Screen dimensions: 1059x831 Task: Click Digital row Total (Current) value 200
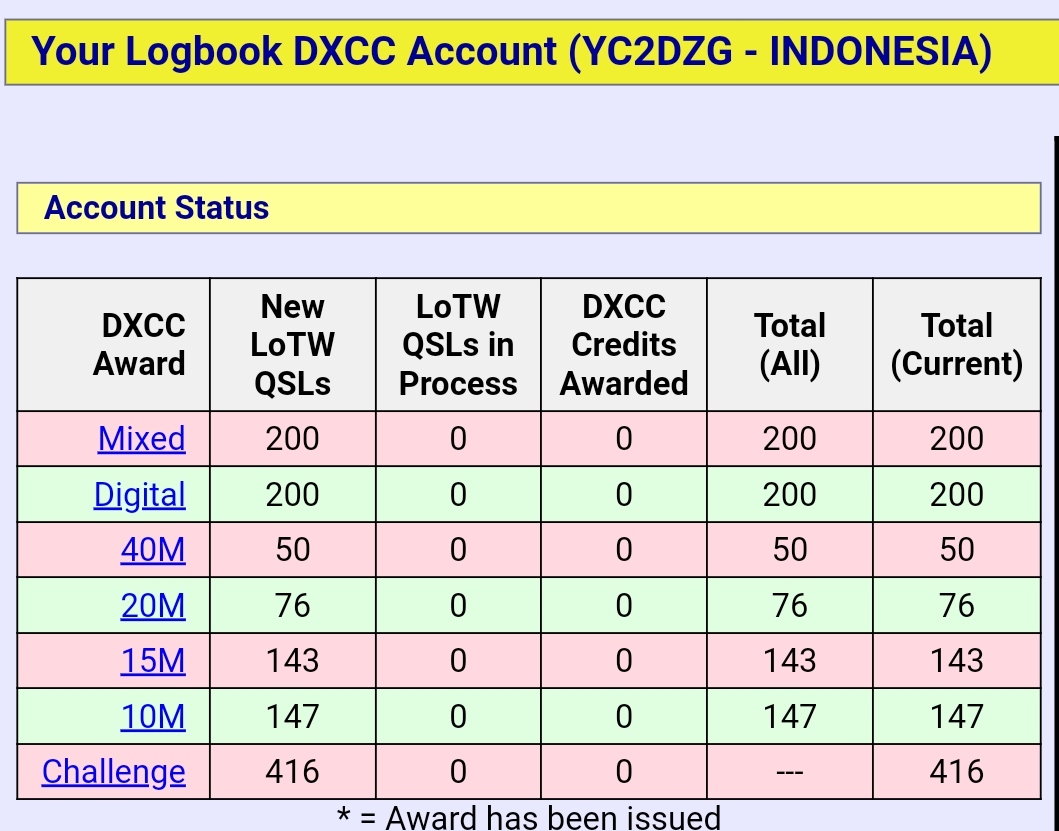tap(956, 495)
